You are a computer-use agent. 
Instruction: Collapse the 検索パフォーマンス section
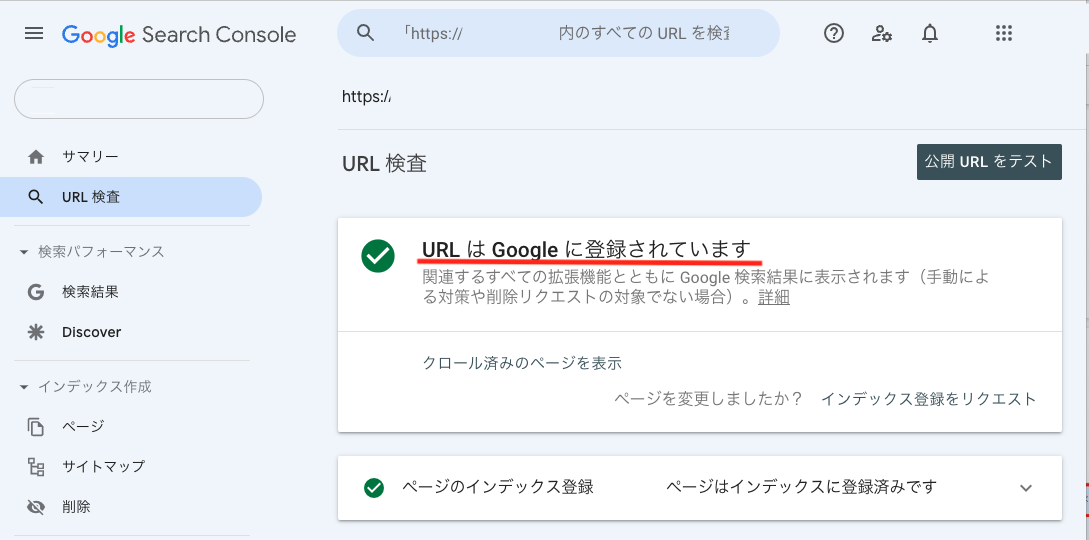(24, 252)
